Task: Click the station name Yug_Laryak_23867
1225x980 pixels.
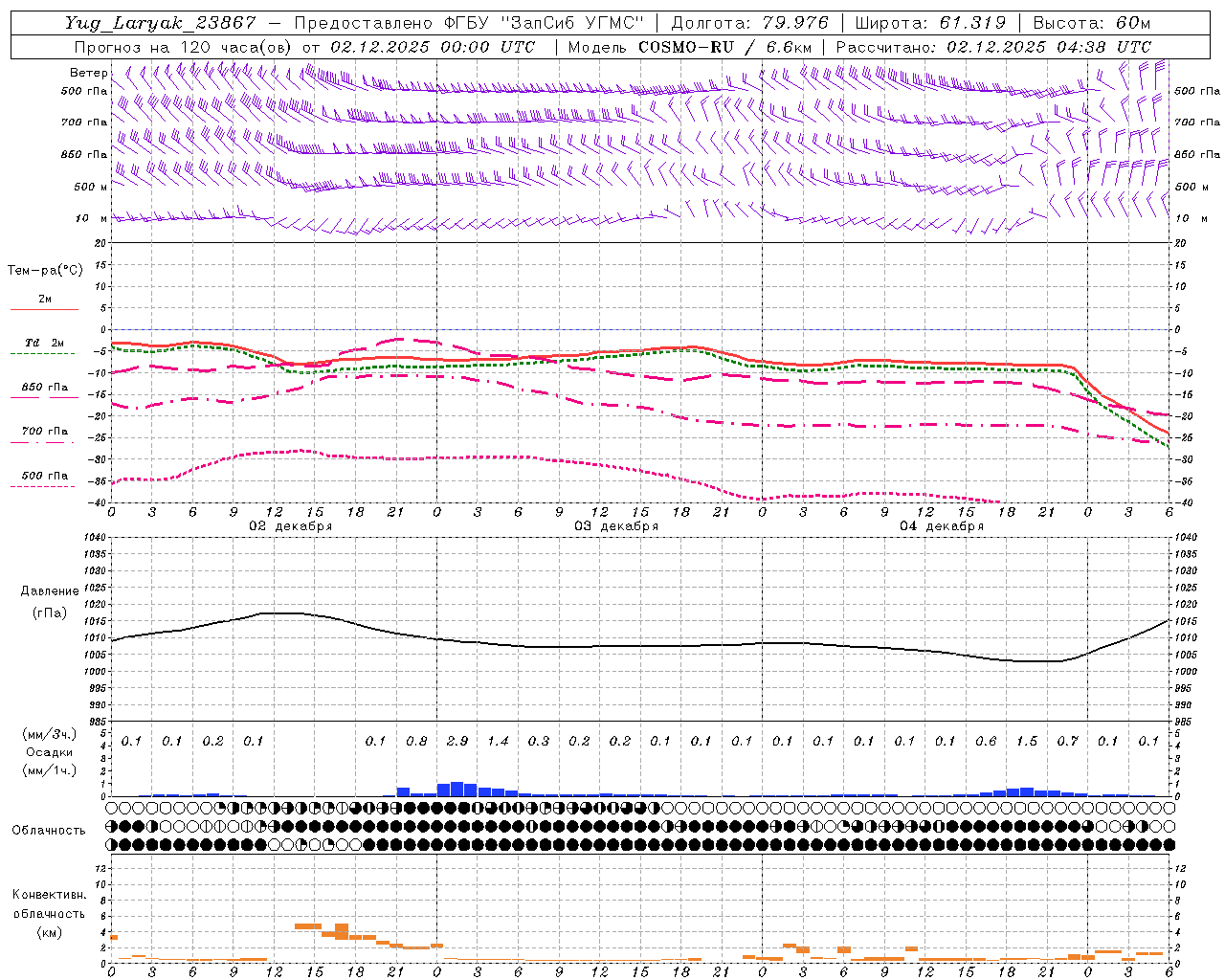Action: (x=161, y=23)
